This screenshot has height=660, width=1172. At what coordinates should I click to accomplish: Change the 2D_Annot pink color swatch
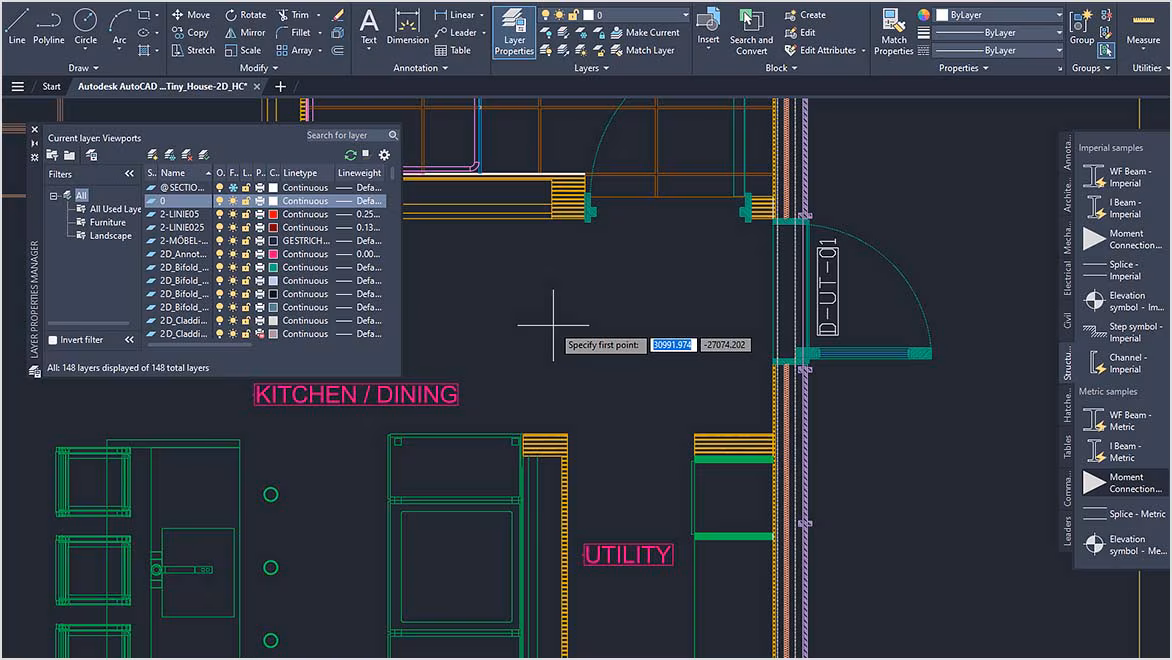pyautogui.click(x=274, y=254)
